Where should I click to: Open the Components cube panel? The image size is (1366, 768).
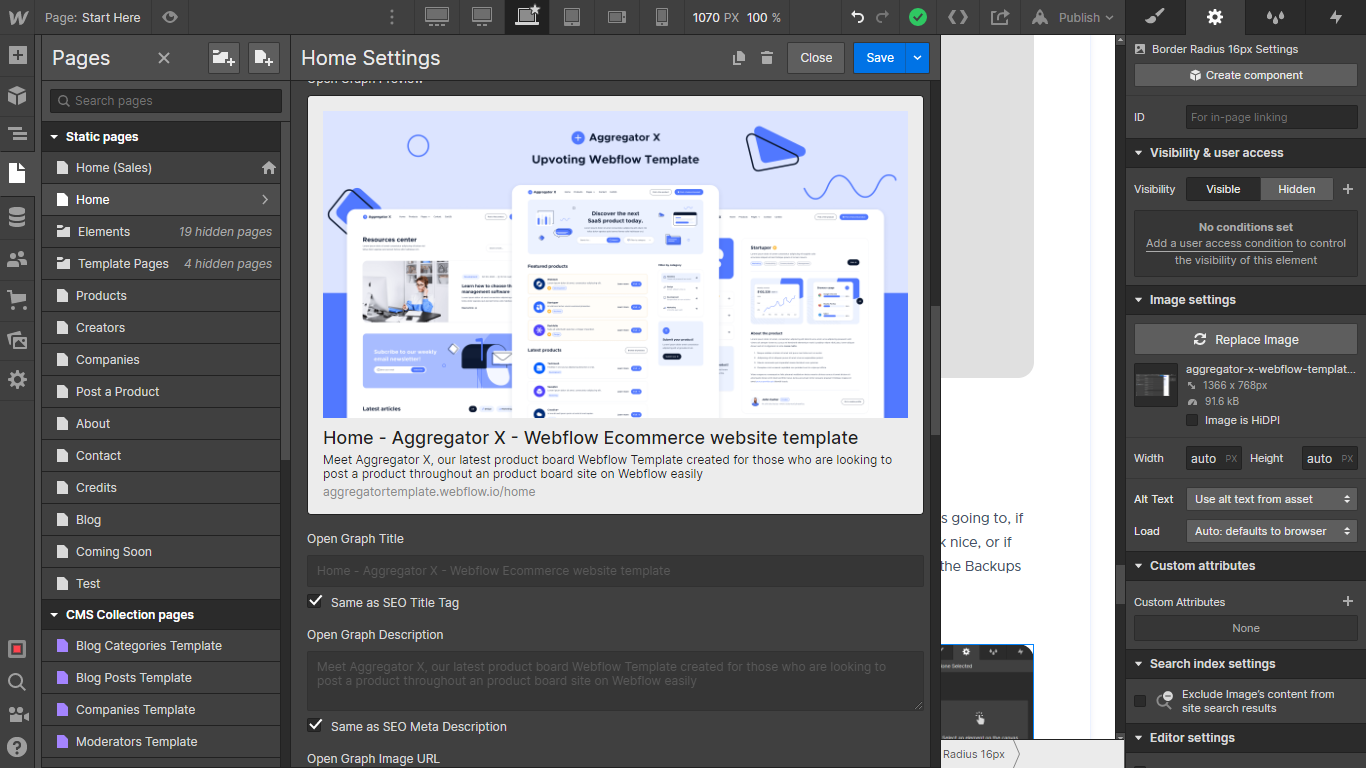[17, 95]
